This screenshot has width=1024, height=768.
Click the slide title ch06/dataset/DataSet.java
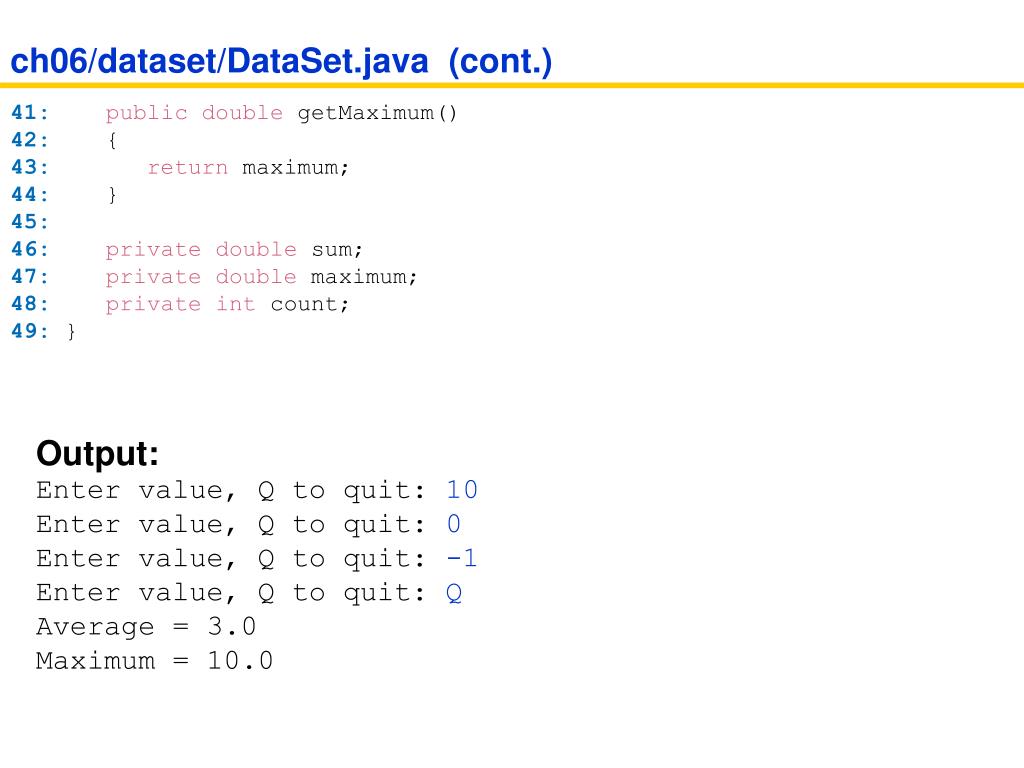click(219, 61)
